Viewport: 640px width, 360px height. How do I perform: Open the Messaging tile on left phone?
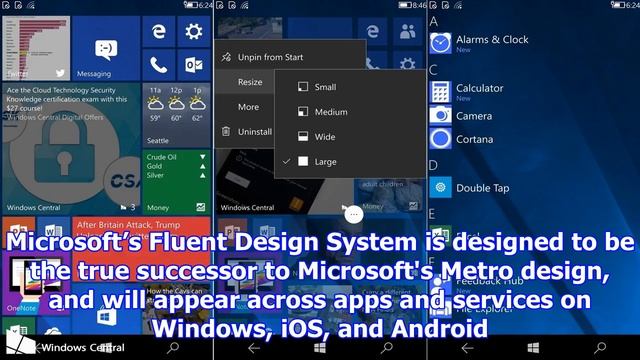pyautogui.click(x=106, y=48)
